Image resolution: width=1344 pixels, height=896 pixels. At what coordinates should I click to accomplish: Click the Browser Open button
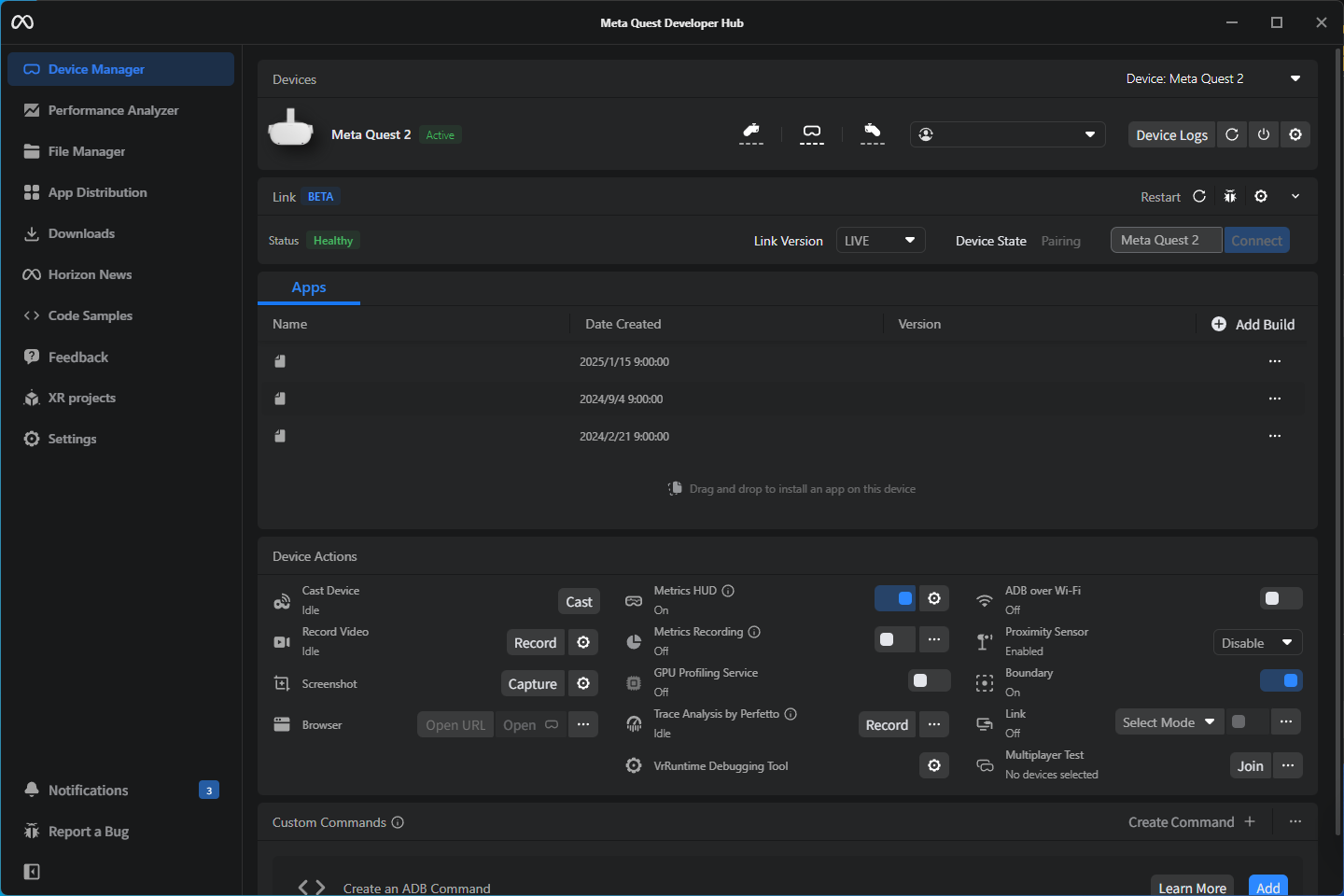530,725
